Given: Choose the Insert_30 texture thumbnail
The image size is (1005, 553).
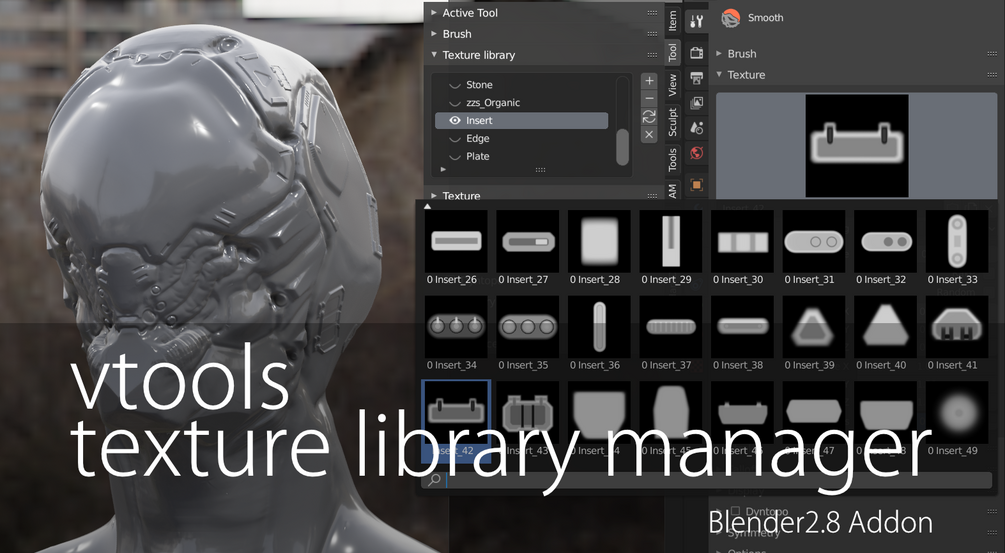Looking at the screenshot, I should tap(742, 242).
